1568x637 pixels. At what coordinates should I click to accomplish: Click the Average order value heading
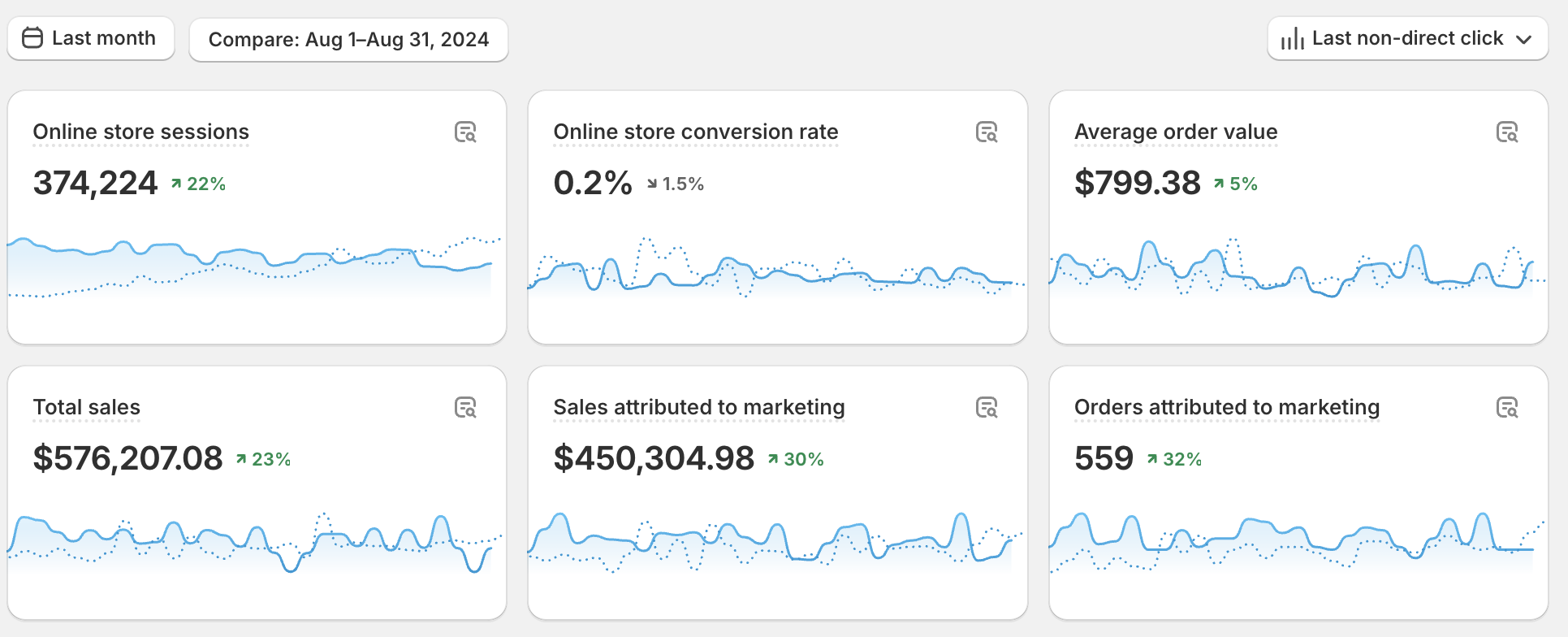(x=1175, y=132)
